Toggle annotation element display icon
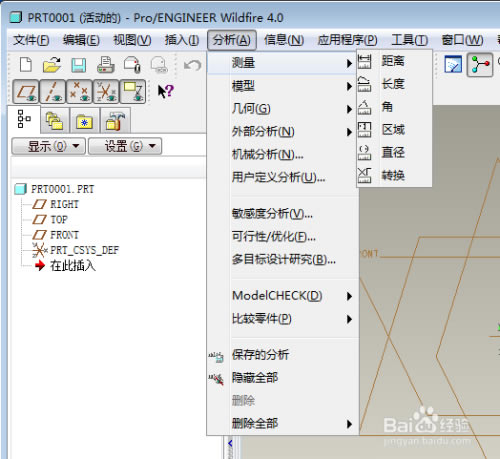The height and width of the screenshot is (459, 500). click(132, 91)
